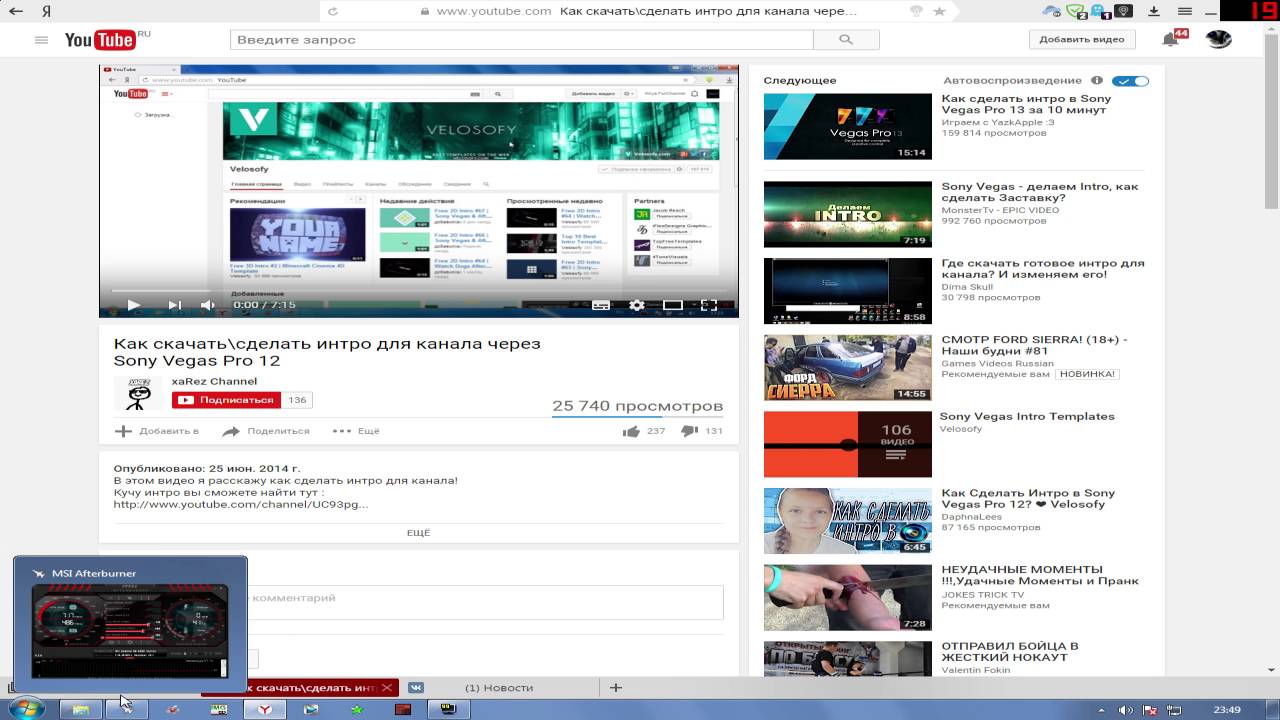Viewport: 1280px width, 720px height.
Task: Open thumbnail of Vegas Pro 13 video 15:14
Action: (x=847, y=126)
